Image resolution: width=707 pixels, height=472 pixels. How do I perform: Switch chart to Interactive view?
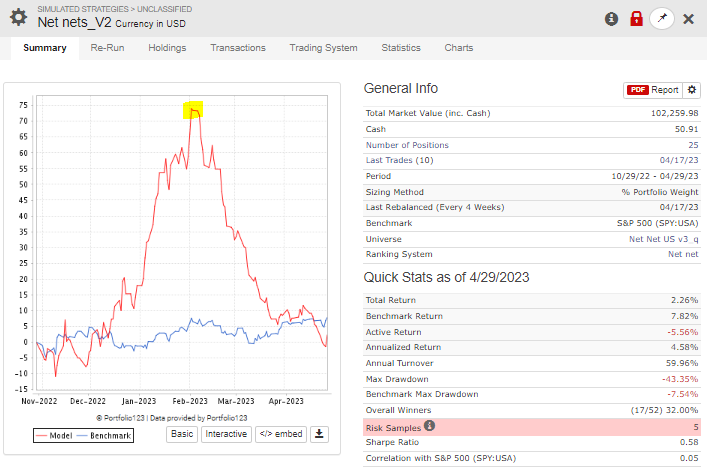coord(226,434)
